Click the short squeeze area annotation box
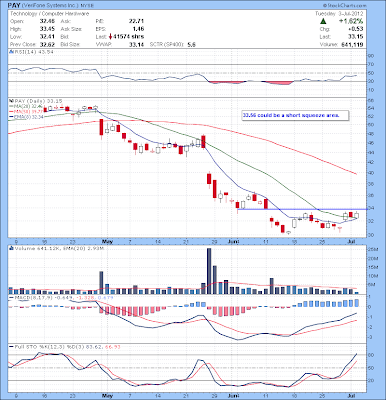The height and width of the screenshot is (400, 386). click(295, 115)
